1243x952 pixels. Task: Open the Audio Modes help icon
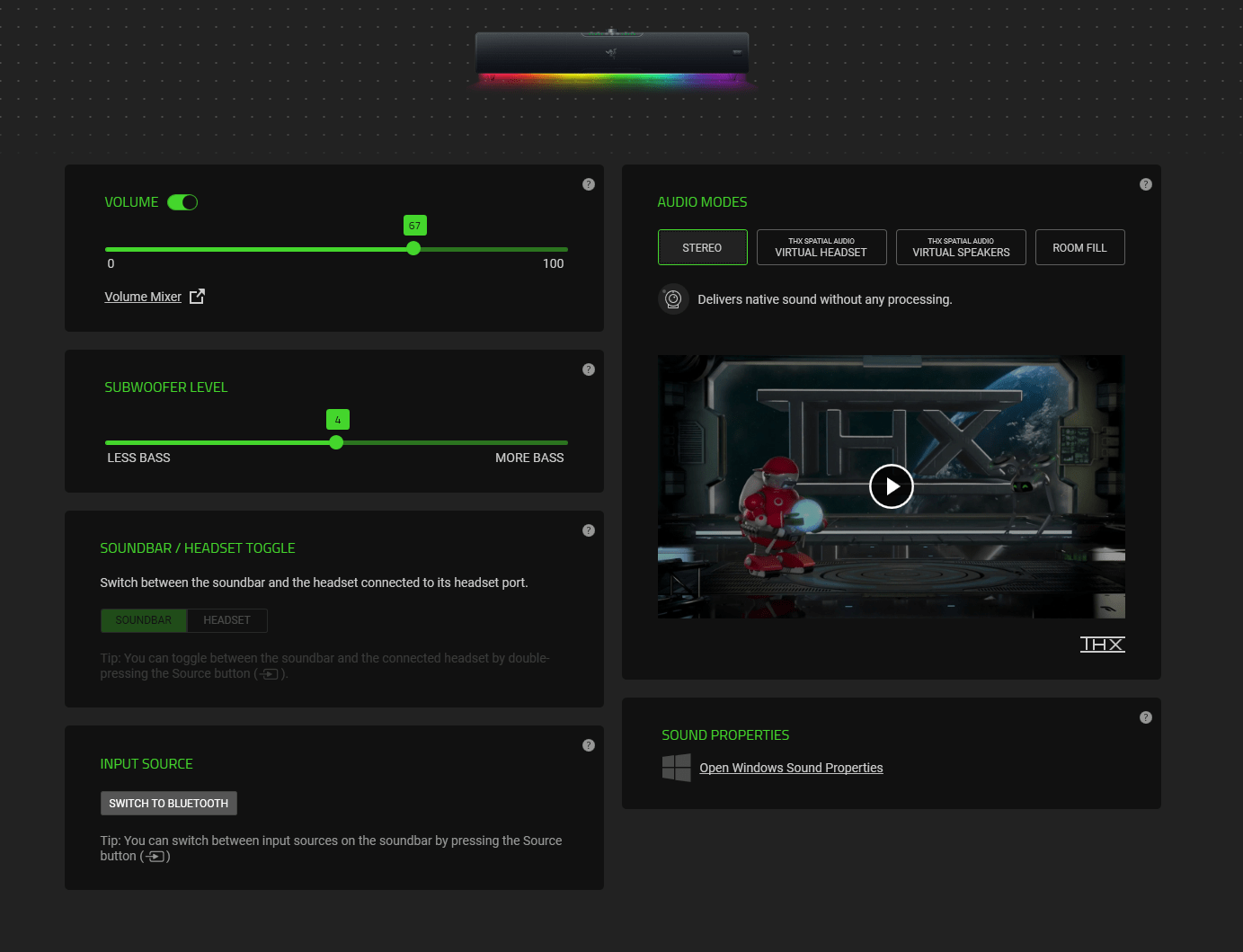point(1145,184)
